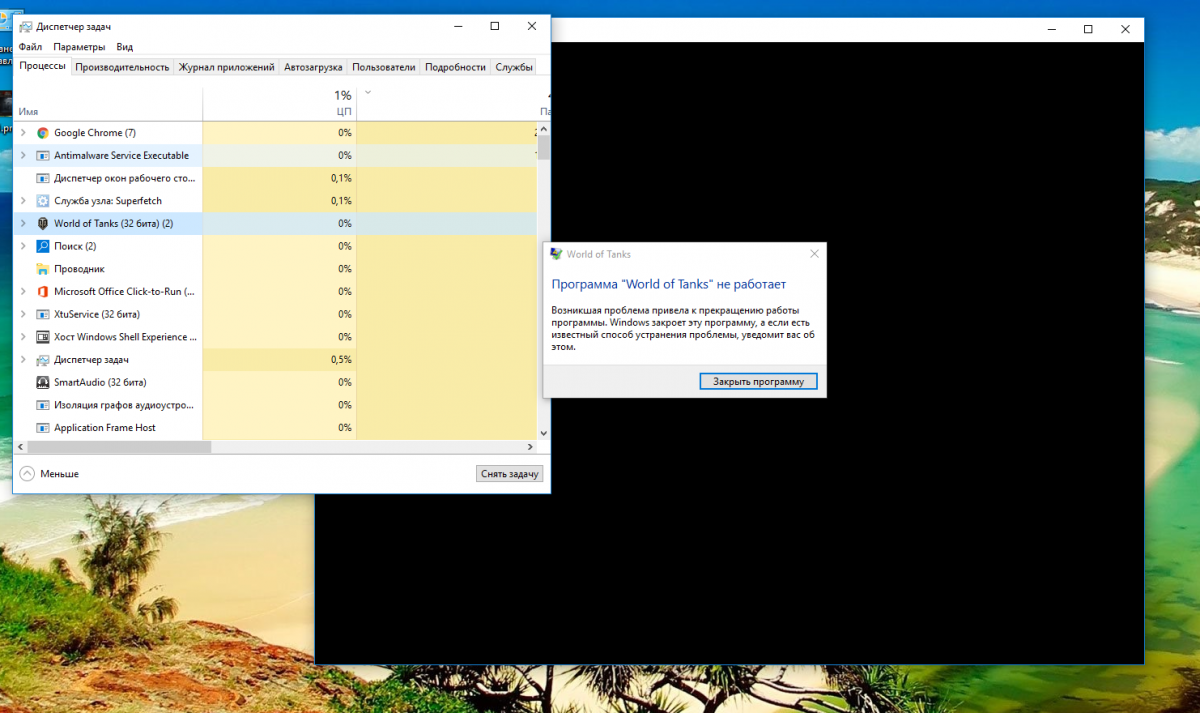Screen dimensions: 1200x713
Task: Expand the Служба узла: Superfetch row
Action: [x=23, y=201]
